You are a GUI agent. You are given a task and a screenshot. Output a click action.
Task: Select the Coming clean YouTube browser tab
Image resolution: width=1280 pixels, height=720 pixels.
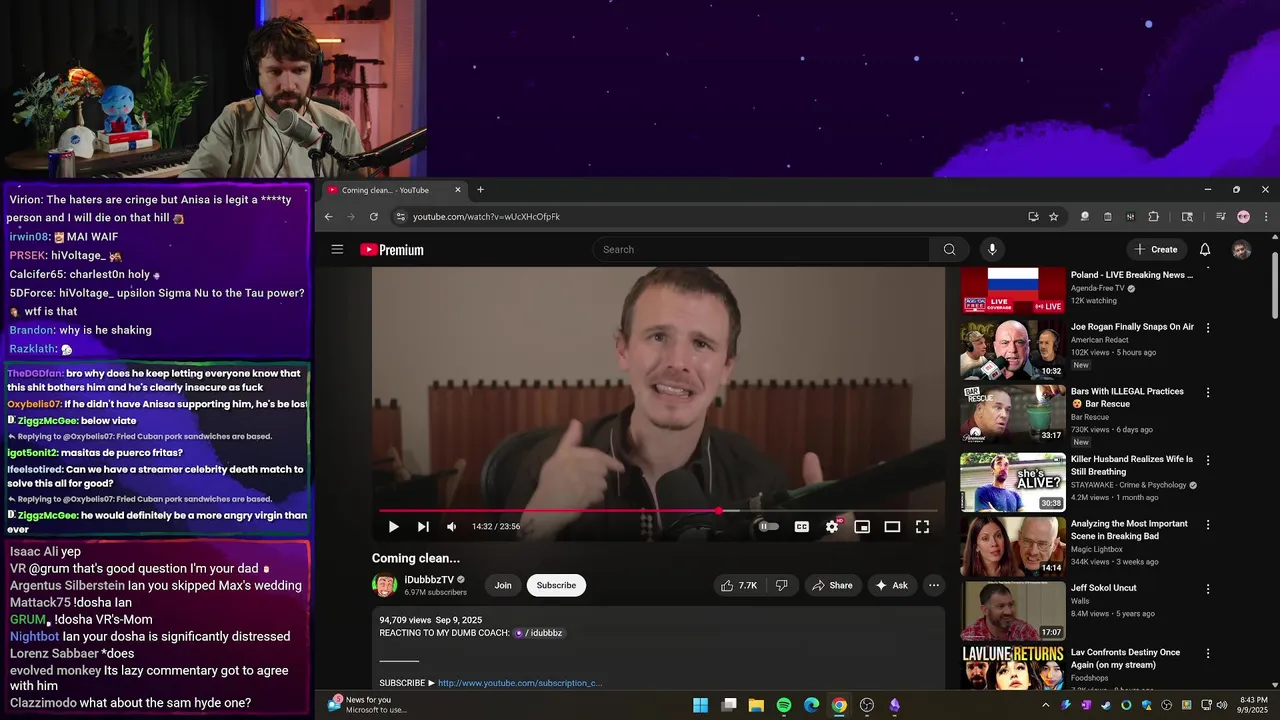pyautogui.click(x=394, y=190)
